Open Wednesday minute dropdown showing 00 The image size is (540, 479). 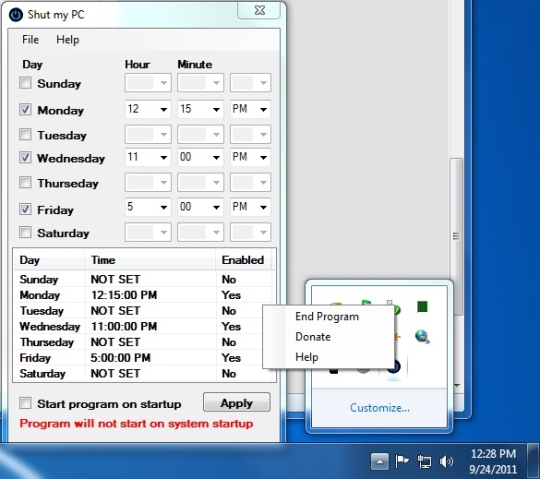pos(200,157)
